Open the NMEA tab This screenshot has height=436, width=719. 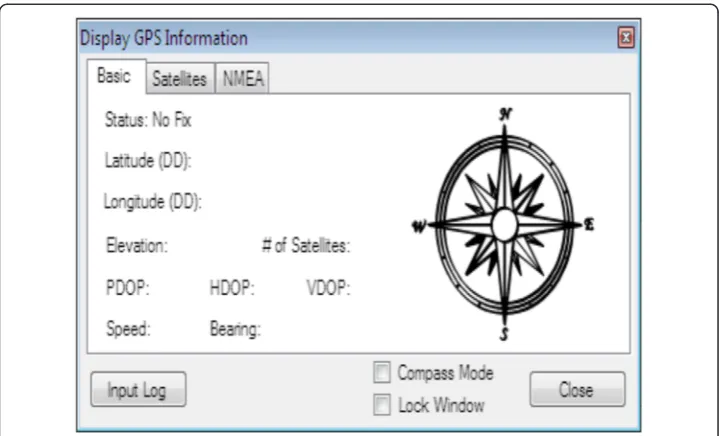243,78
